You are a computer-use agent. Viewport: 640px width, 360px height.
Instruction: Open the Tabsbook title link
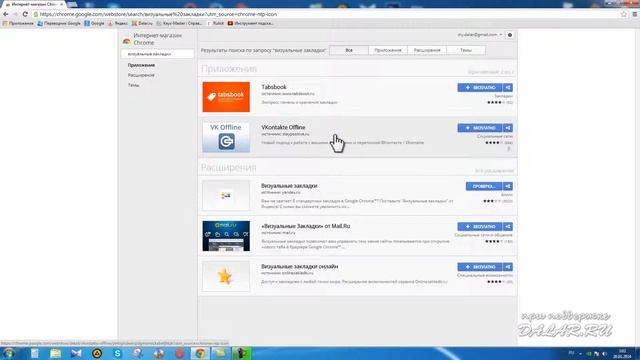coord(274,87)
